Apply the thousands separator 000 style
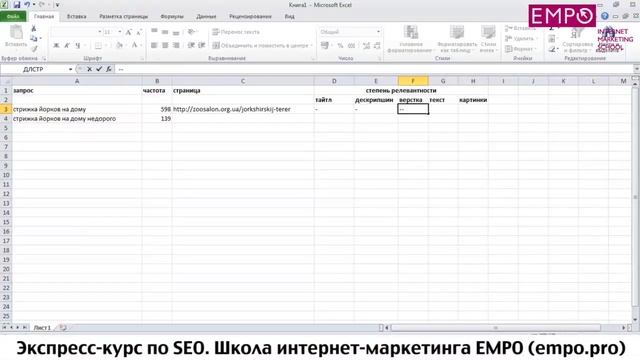Screen dimensions: 640x360 (x=351, y=46)
